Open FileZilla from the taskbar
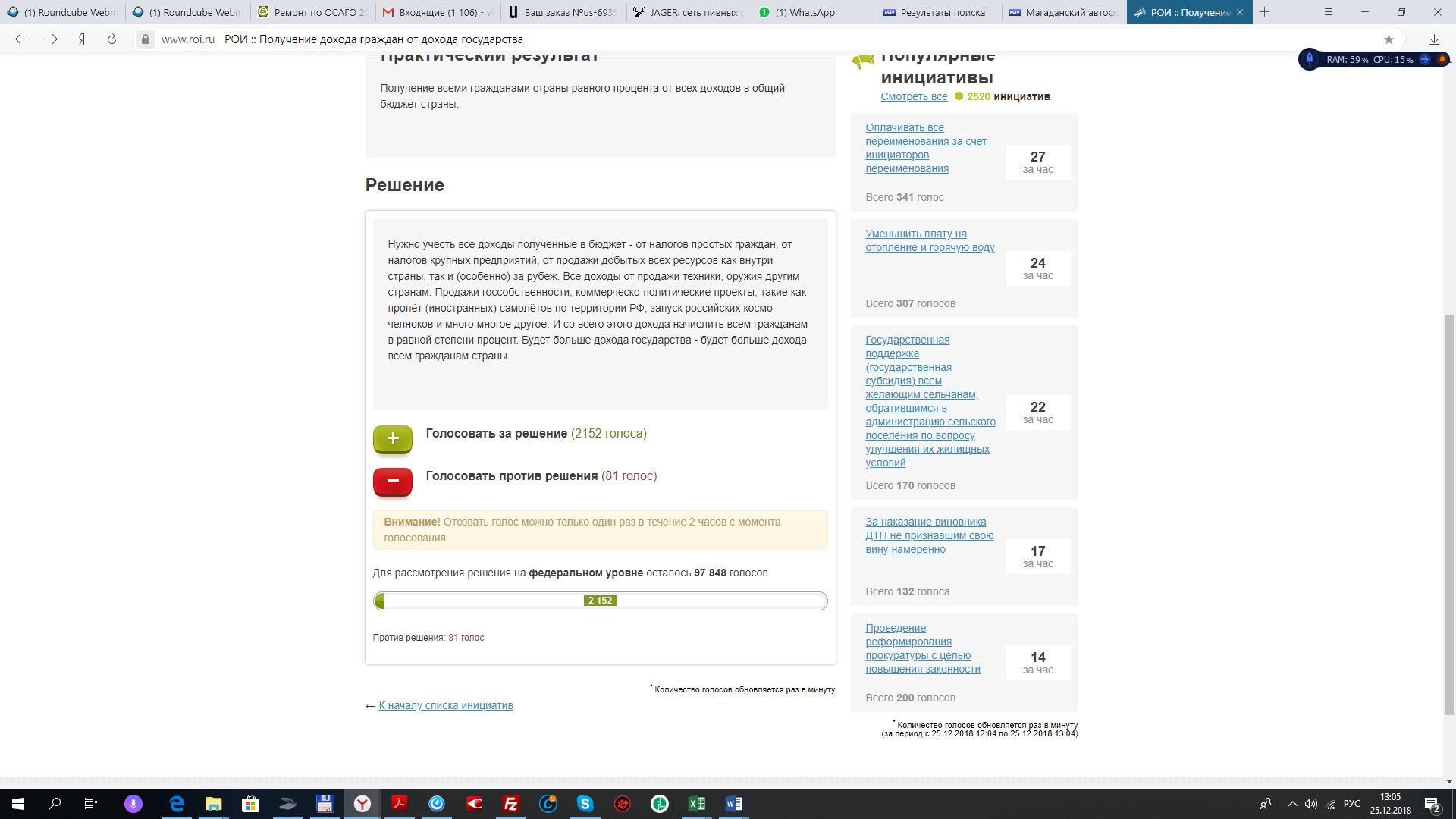Viewport: 1456px width, 819px height. (511, 804)
